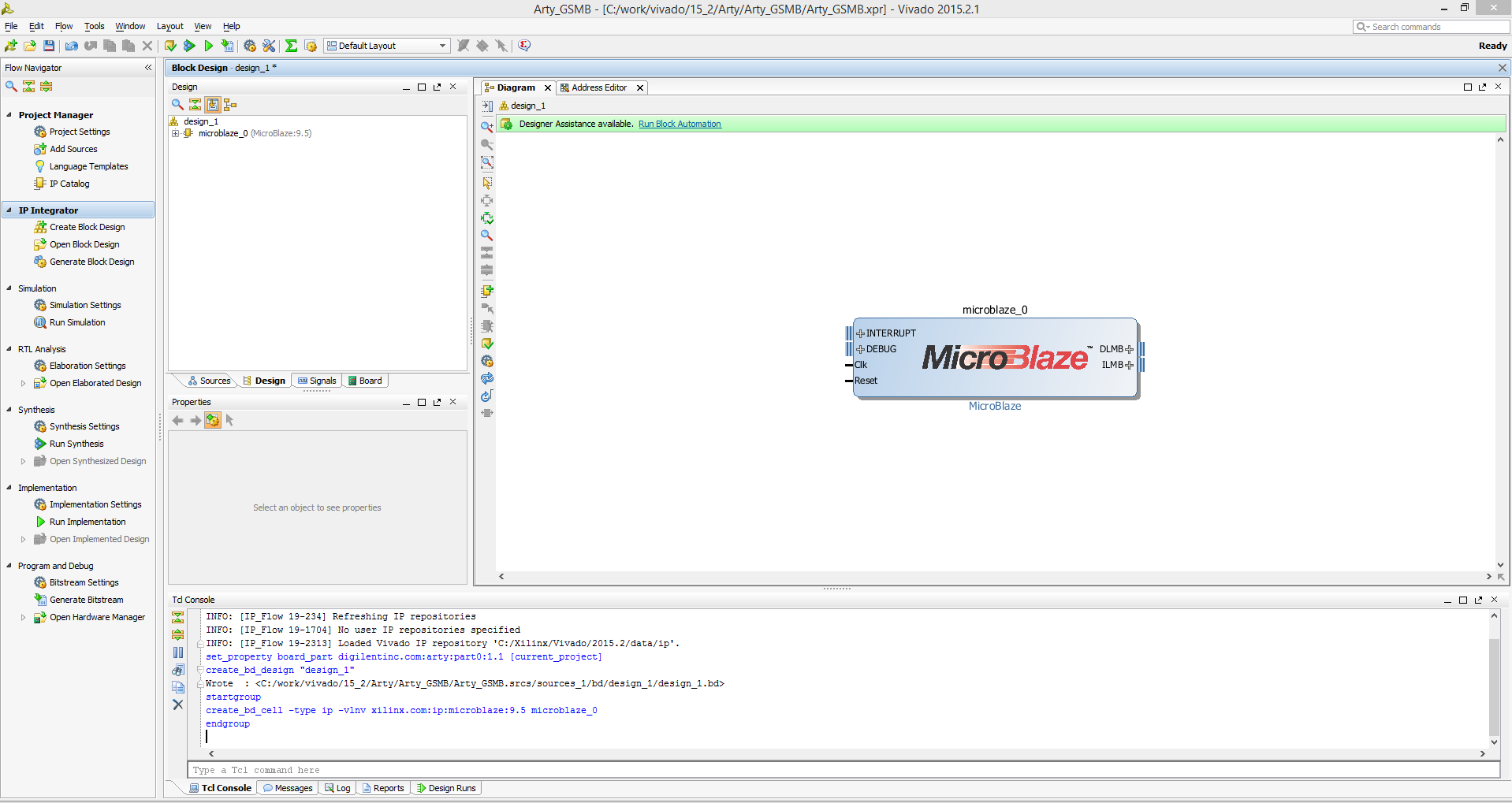The height and width of the screenshot is (803, 1512).
Task: Select the microblaze_0 block in diagram
Action: [x=995, y=359]
